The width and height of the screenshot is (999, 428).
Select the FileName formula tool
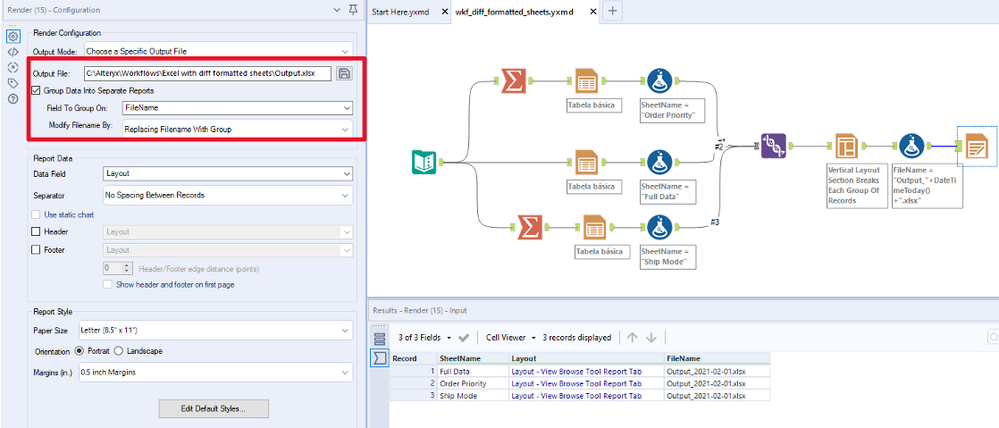[x=912, y=146]
